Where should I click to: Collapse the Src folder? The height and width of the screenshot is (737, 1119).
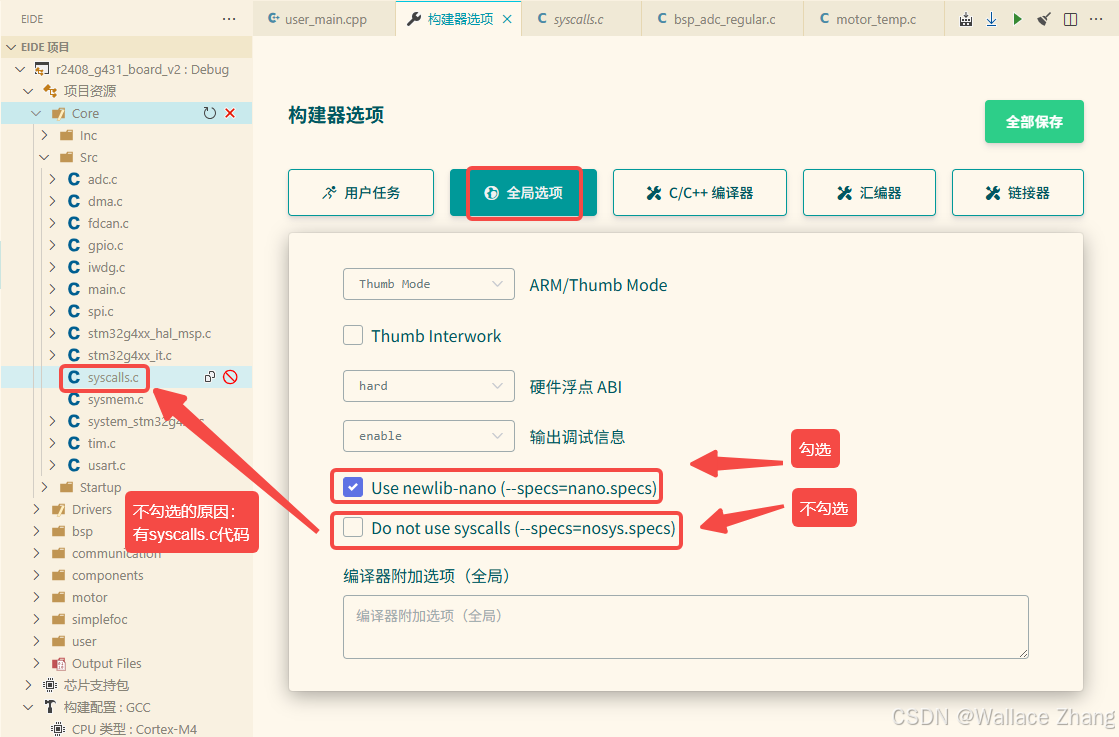pos(44,157)
